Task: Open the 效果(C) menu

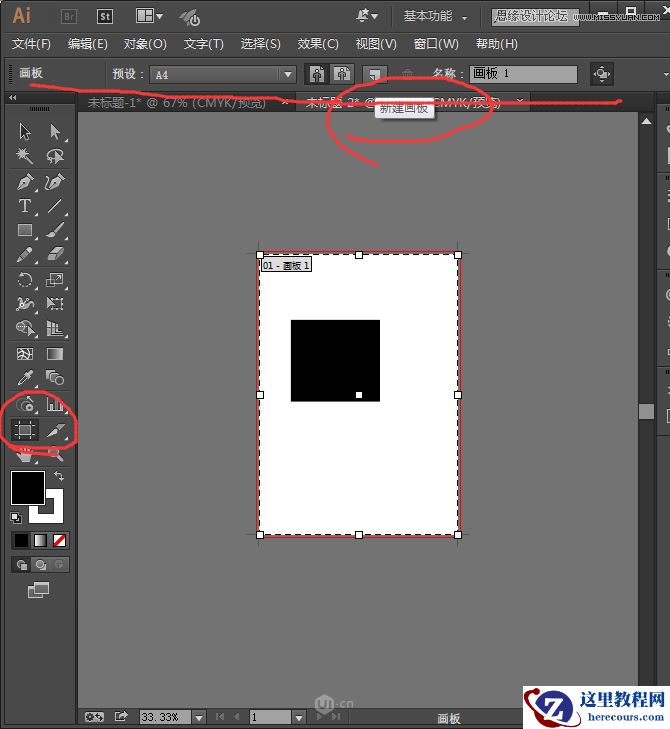Action: (318, 44)
